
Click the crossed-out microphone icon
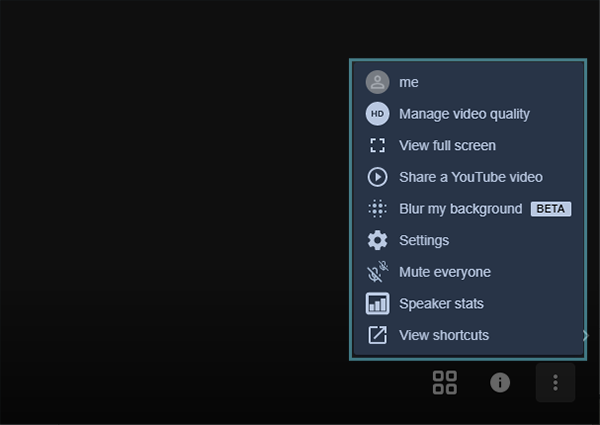click(377, 272)
